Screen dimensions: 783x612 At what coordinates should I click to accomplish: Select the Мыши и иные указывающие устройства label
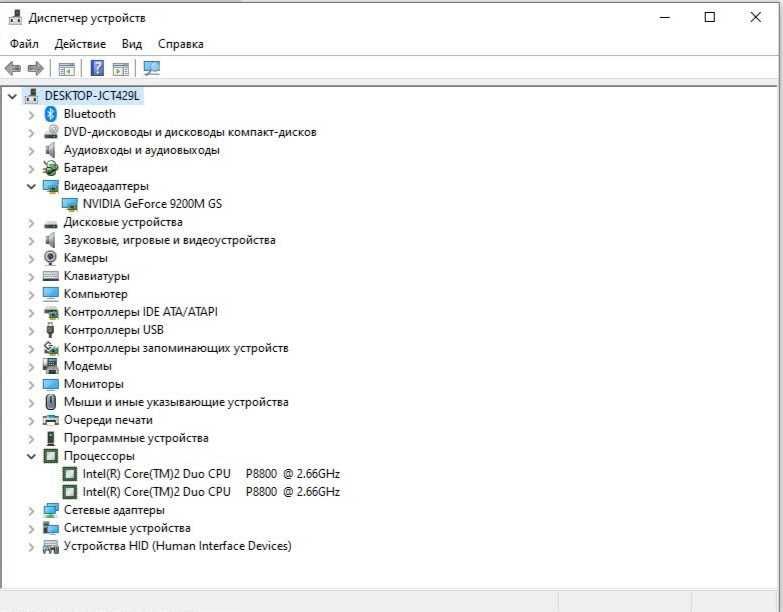coord(176,402)
